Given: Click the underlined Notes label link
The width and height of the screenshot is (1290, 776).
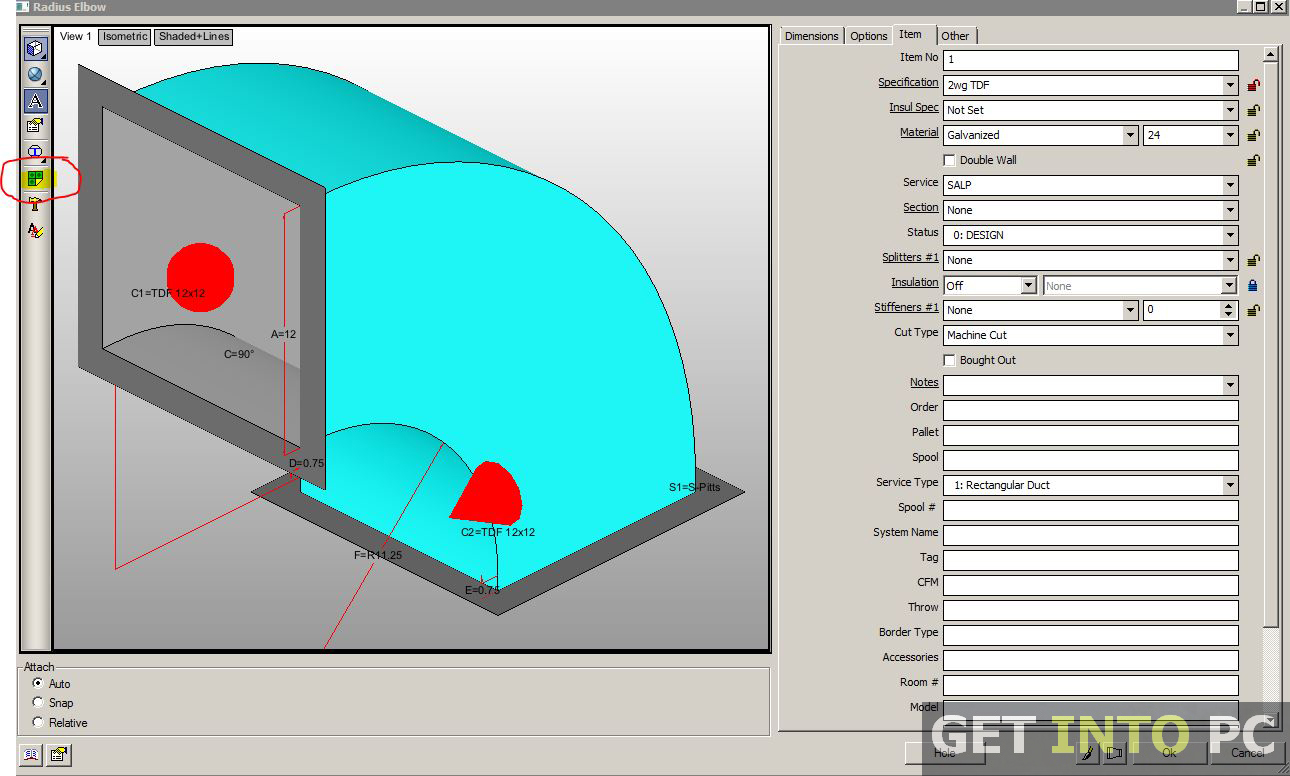Looking at the screenshot, I should pos(924,383).
